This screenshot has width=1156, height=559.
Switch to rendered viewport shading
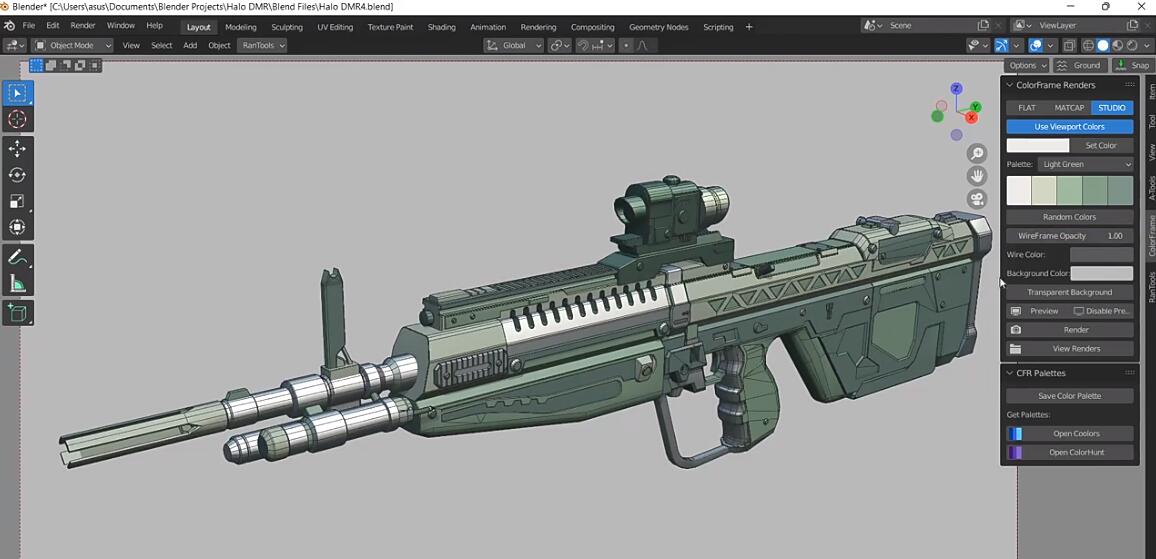[1132, 45]
